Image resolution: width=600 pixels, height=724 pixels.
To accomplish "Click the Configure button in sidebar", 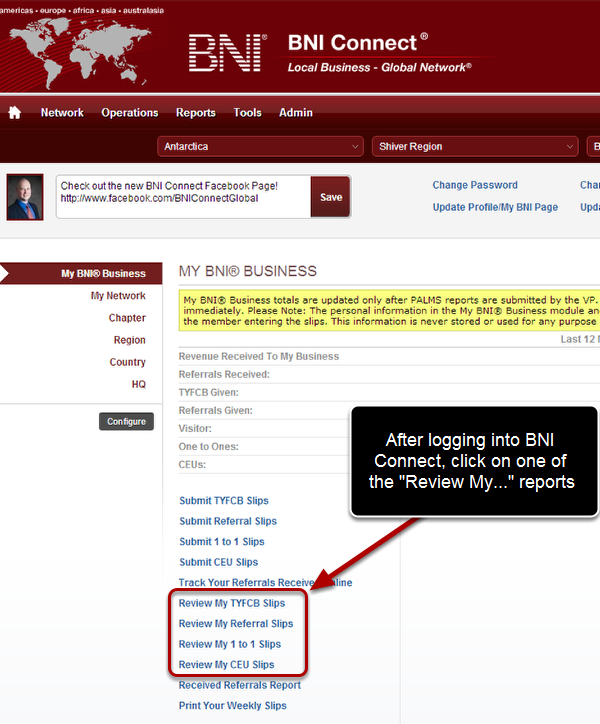I will pos(126,422).
